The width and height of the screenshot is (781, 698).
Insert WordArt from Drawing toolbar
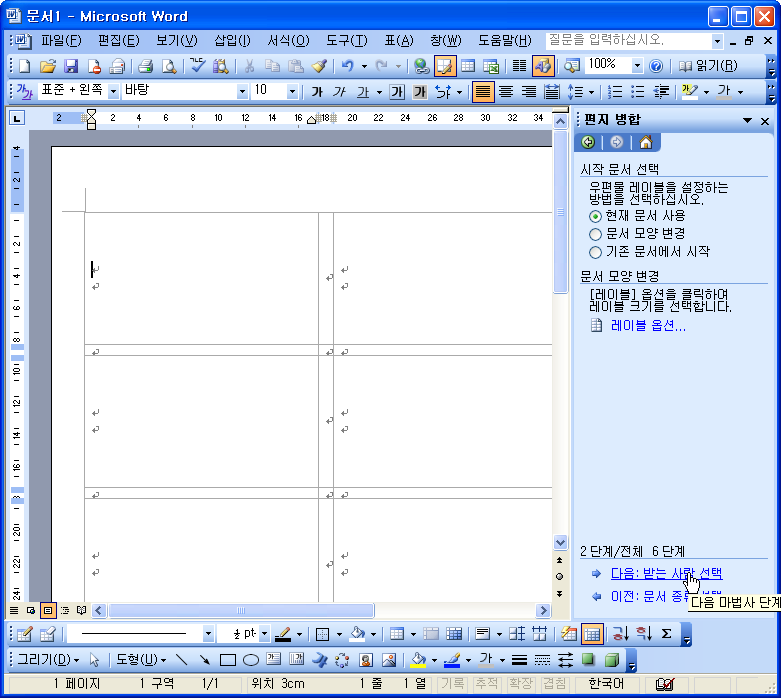coord(319,660)
